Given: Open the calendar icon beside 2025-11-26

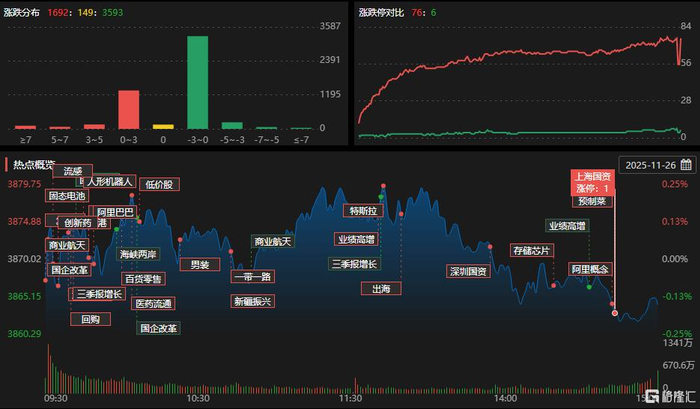Looking at the screenshot, I should tap(686, 165).
